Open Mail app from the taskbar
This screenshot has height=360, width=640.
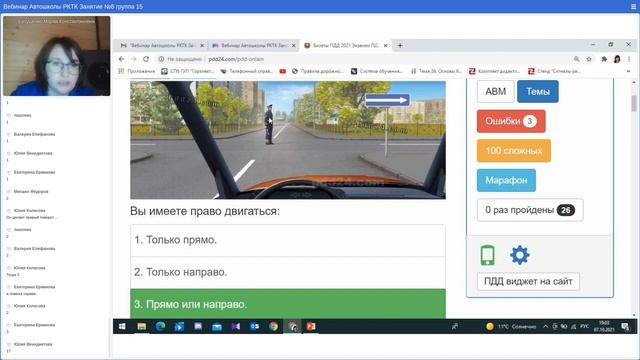(x=217, y=327)
